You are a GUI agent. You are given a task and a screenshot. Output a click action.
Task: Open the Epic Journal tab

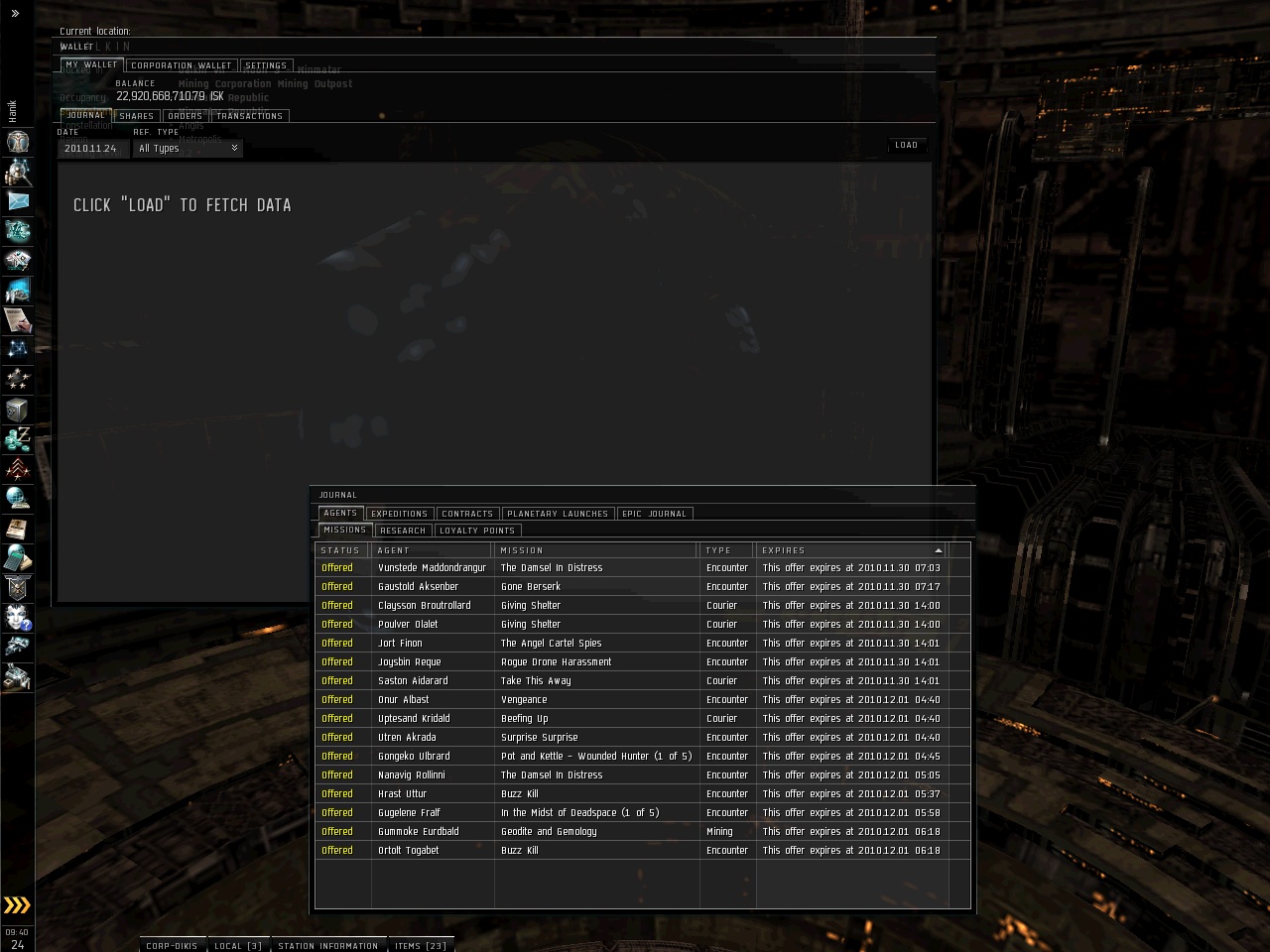(x=655, y=514)
